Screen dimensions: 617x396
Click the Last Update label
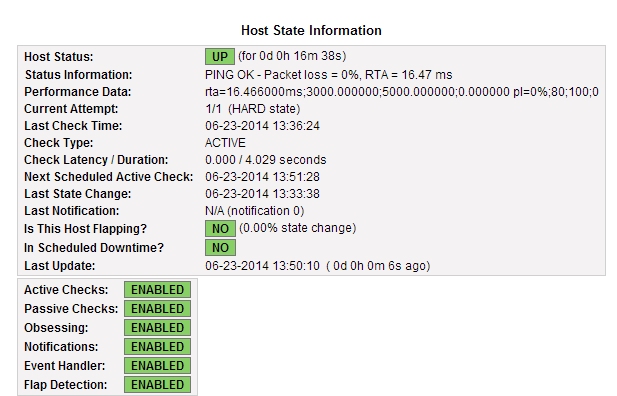(x=60, y=266)
